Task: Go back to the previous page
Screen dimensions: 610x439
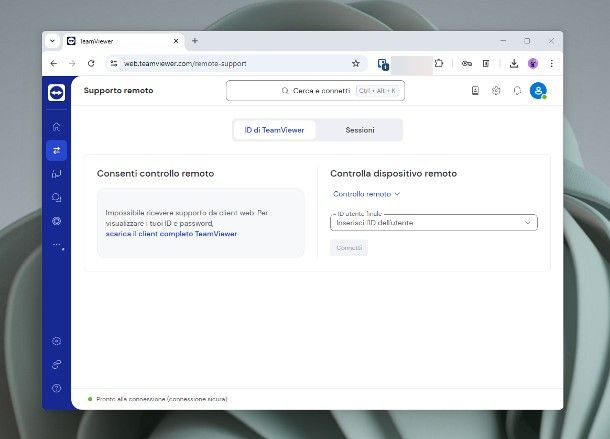Action: tap(54, 63)
